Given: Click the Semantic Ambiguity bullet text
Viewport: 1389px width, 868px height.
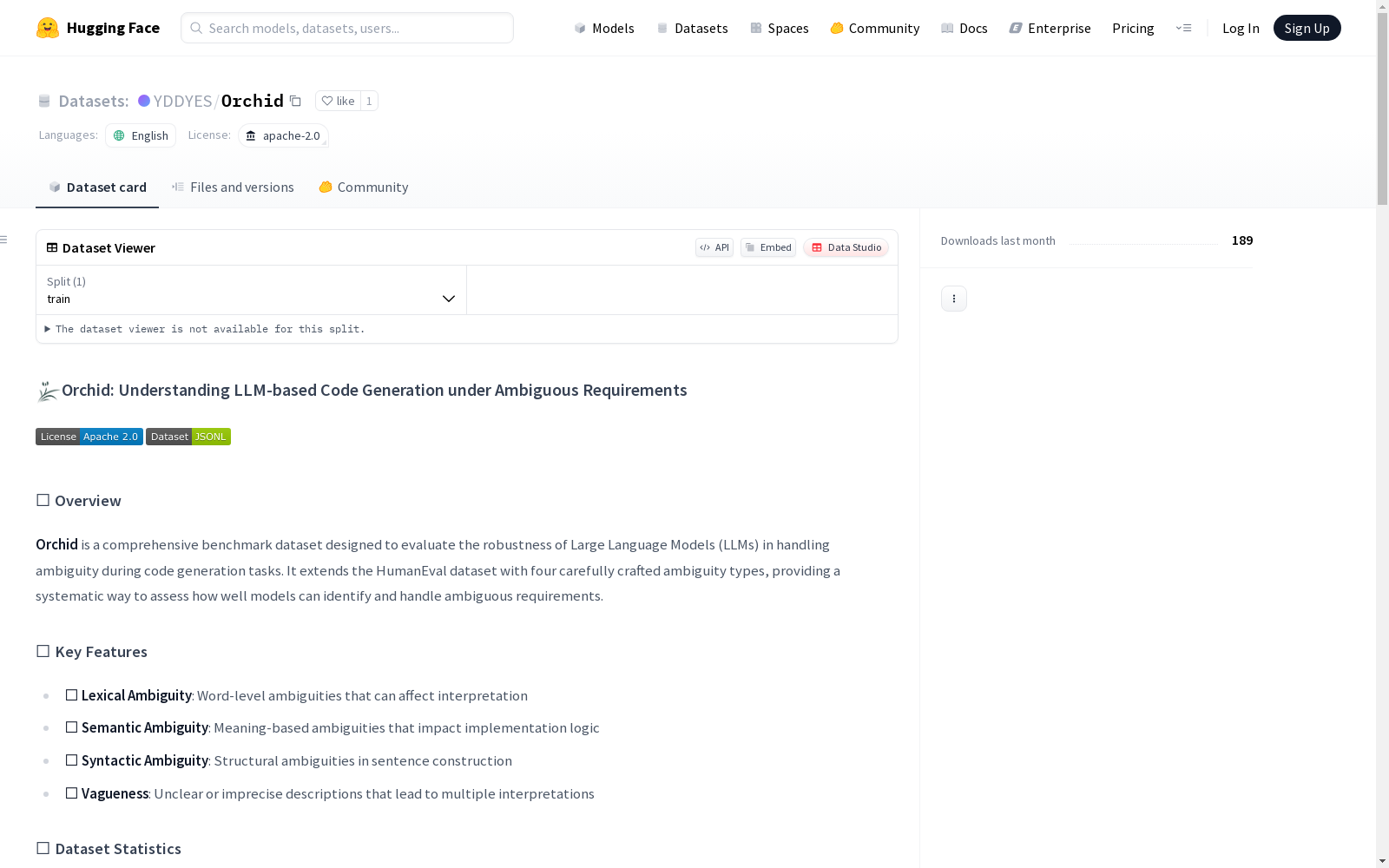Looking at the screenshot, I should [332, 727].
